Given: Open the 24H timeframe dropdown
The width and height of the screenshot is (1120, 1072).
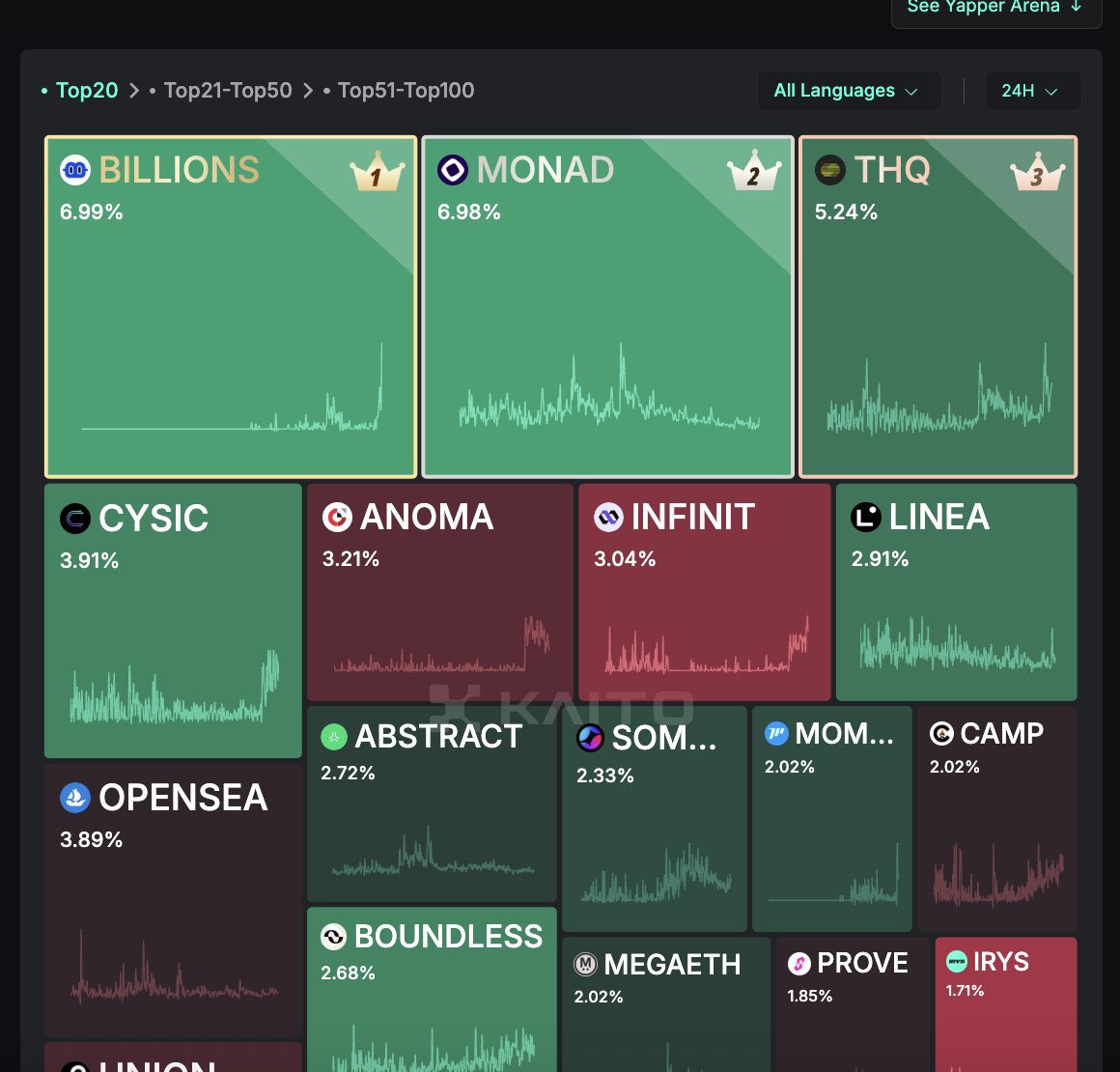Looking at the screenshot, I should click(1033, 91).
